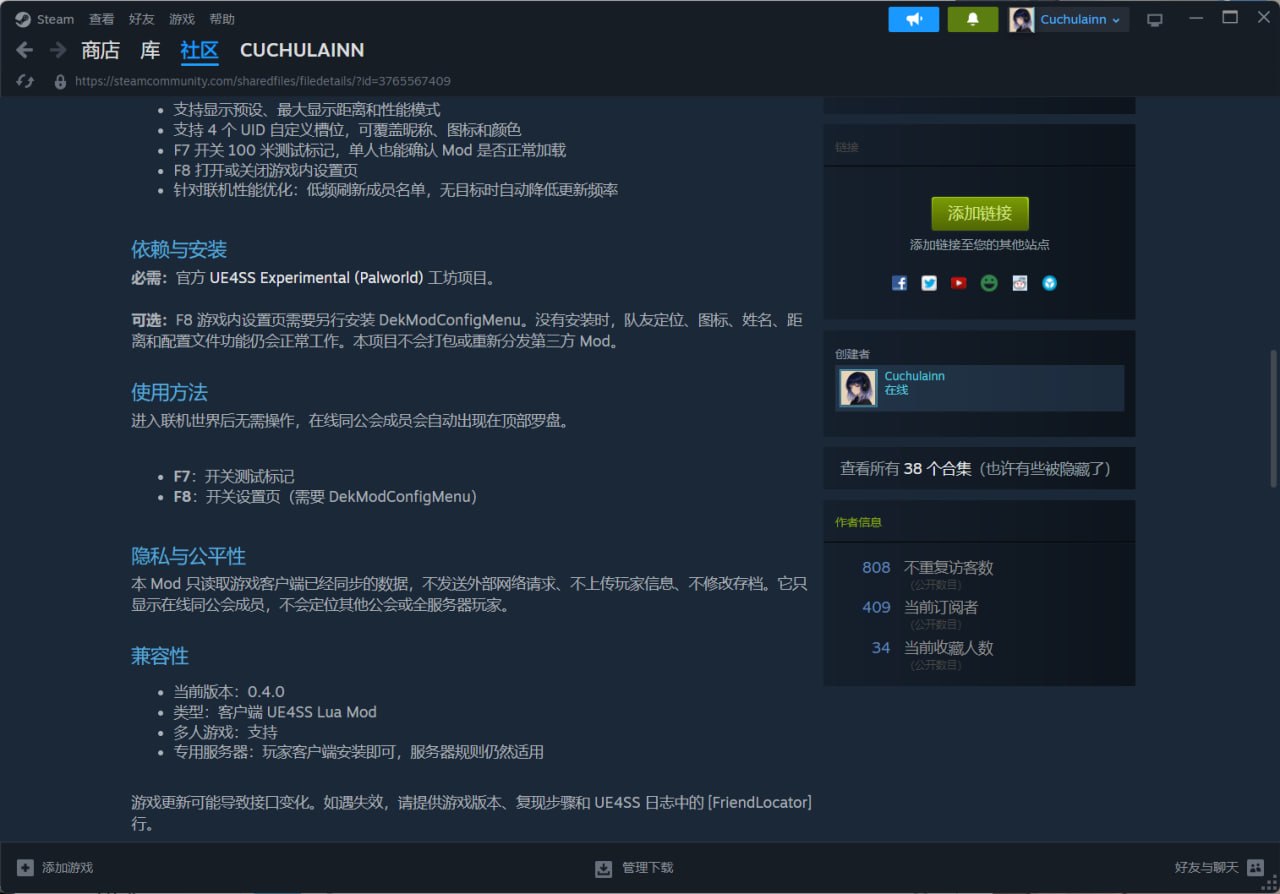Viewport: 1280px width, 894px height.
Task: Click the 兼容性 heading
Action: pyautogui.click(x=160, y=656)
